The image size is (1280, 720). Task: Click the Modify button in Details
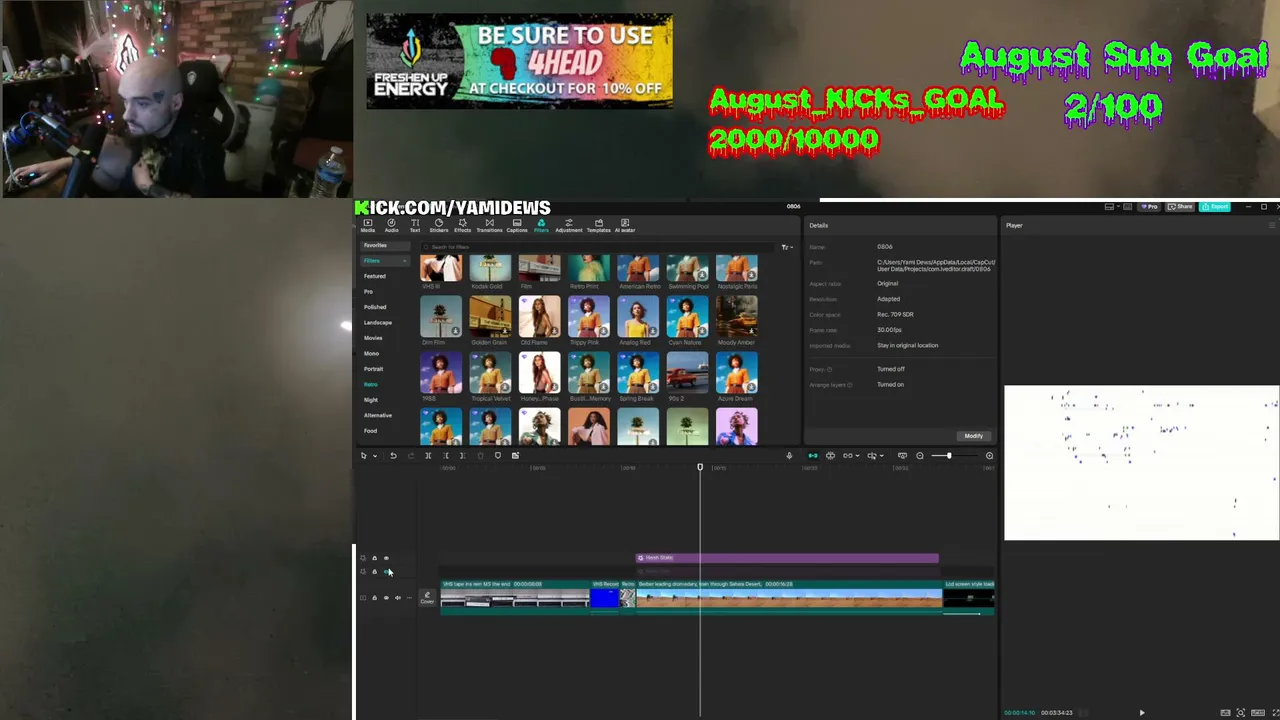coord(973,436)
